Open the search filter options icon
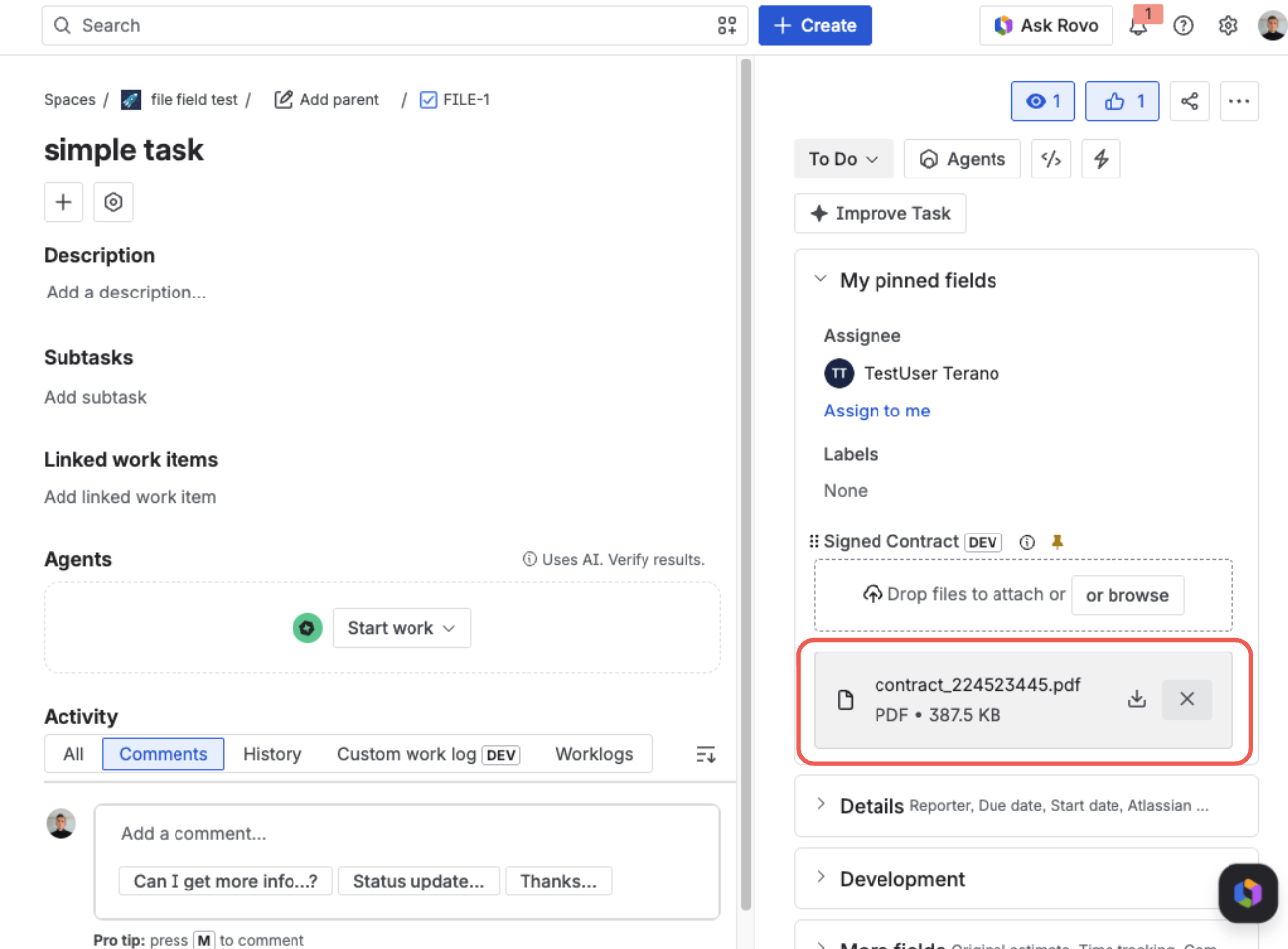 [727, 25]
